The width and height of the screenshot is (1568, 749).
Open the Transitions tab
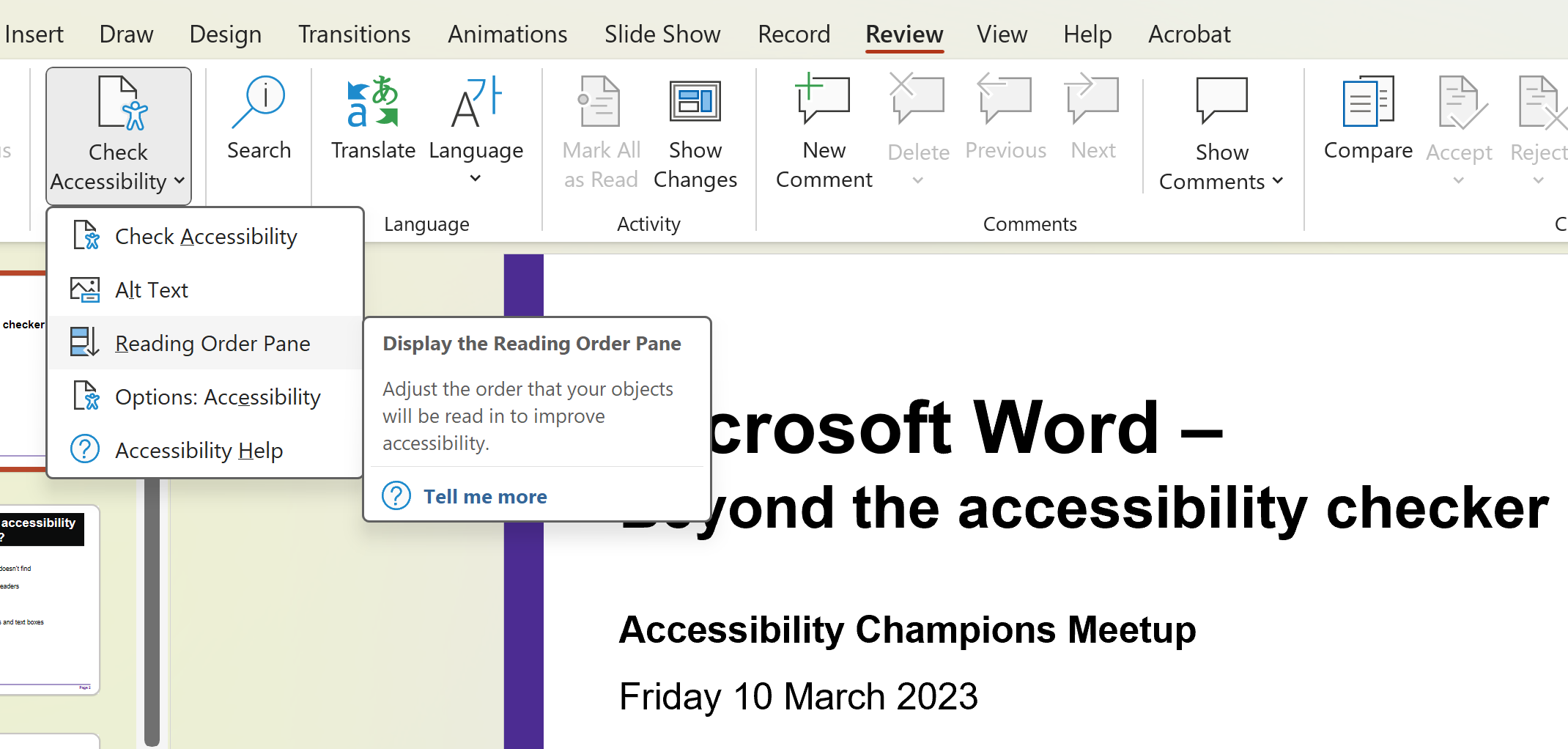[x=354, y=34]
